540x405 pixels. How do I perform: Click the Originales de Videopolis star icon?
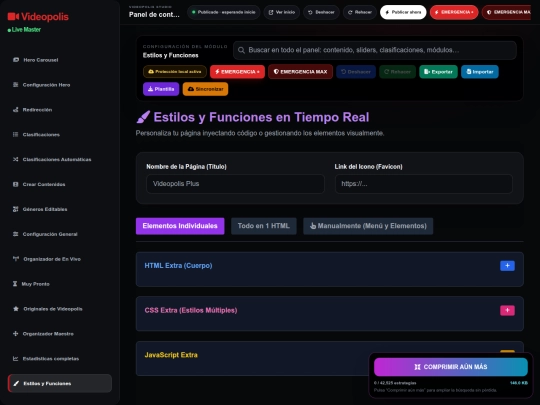pos(16,309)
